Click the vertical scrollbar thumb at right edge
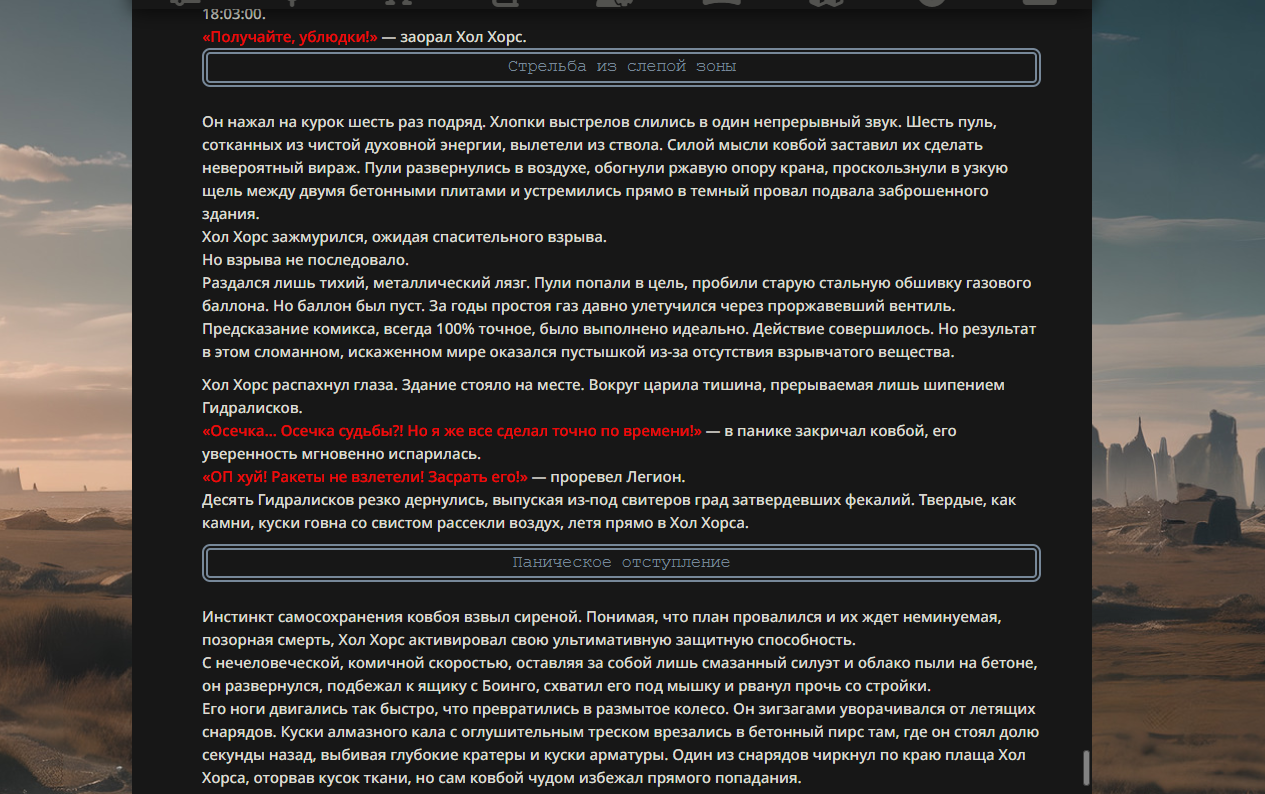1265x794 pixels. [1086, 768]
